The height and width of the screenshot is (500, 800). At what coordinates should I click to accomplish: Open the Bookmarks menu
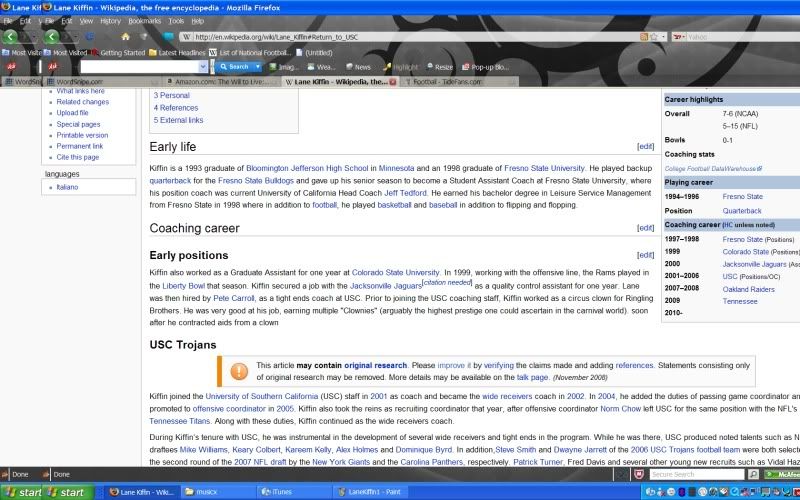(144, 21)
